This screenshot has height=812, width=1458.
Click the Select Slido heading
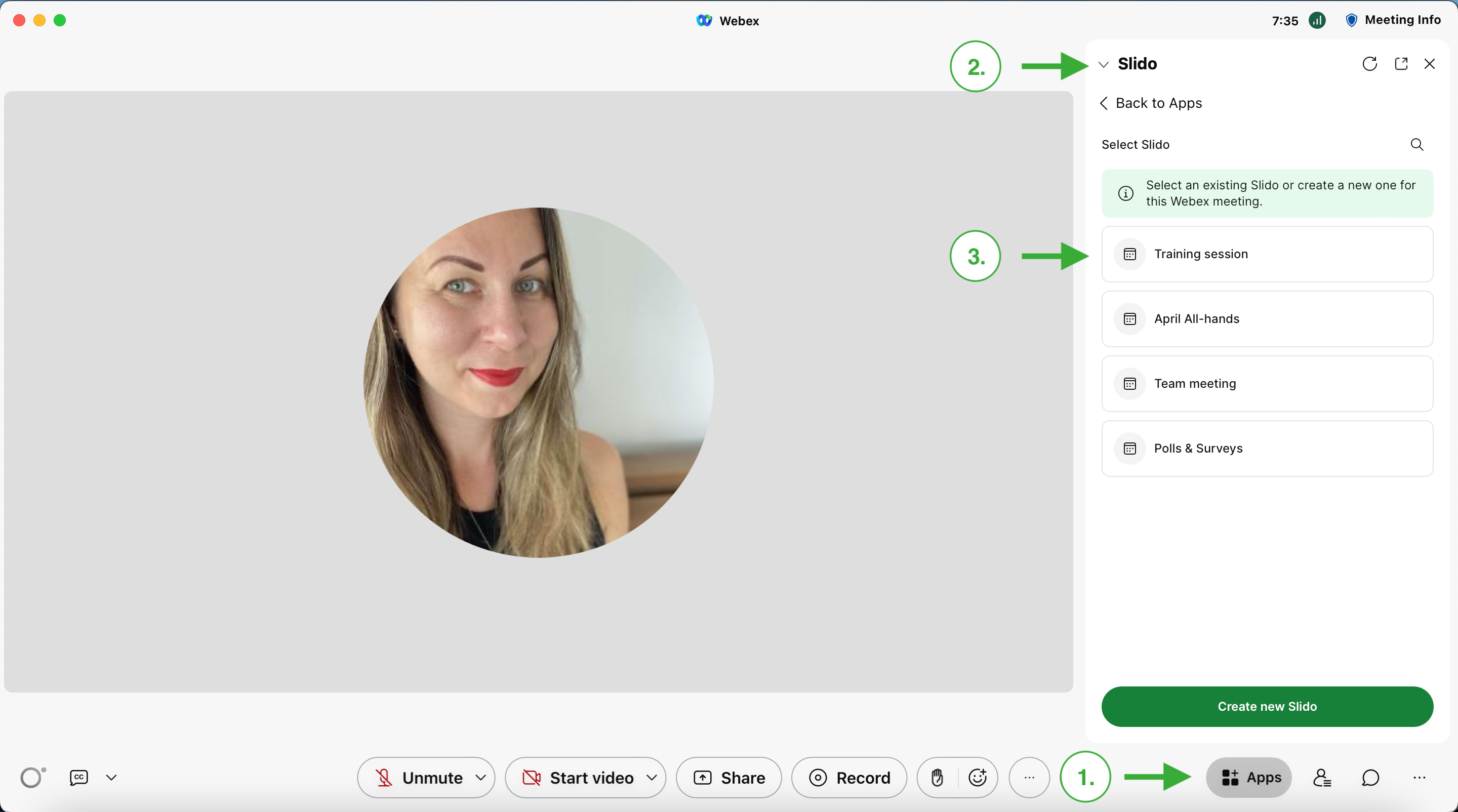tap(1136, 145)
